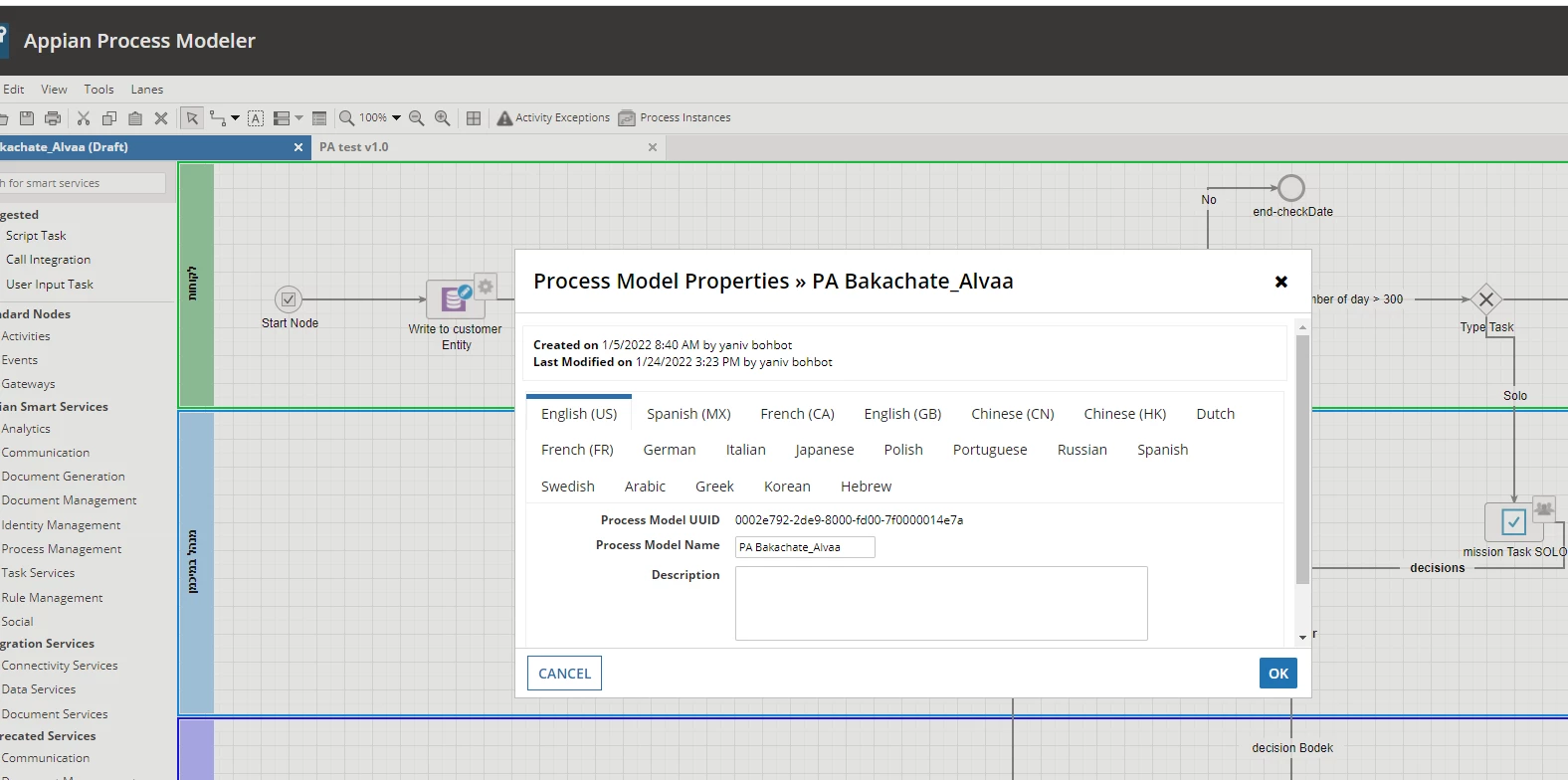Click the Copy icon in the toolbar

coord(109,118)
